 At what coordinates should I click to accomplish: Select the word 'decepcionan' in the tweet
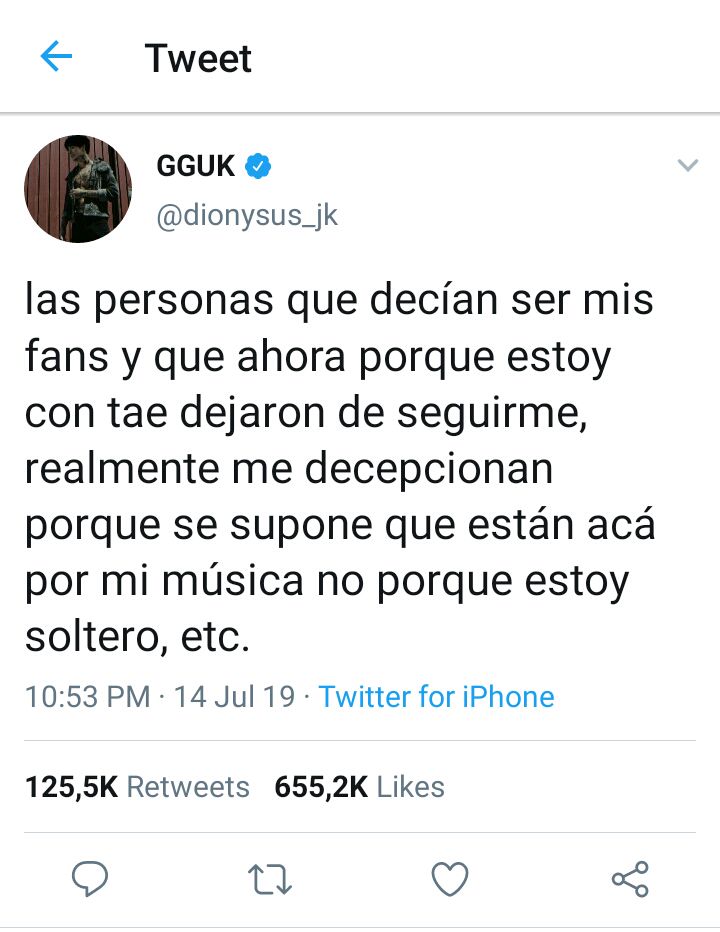(429, 469)
